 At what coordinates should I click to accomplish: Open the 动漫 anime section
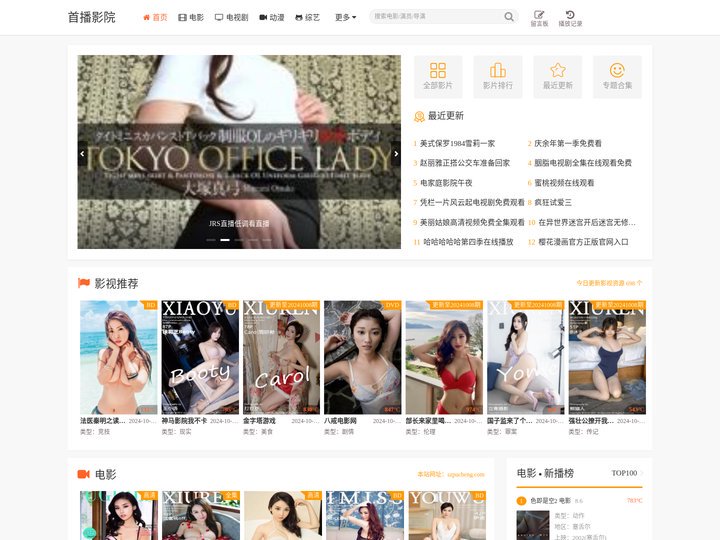point(272,17)
